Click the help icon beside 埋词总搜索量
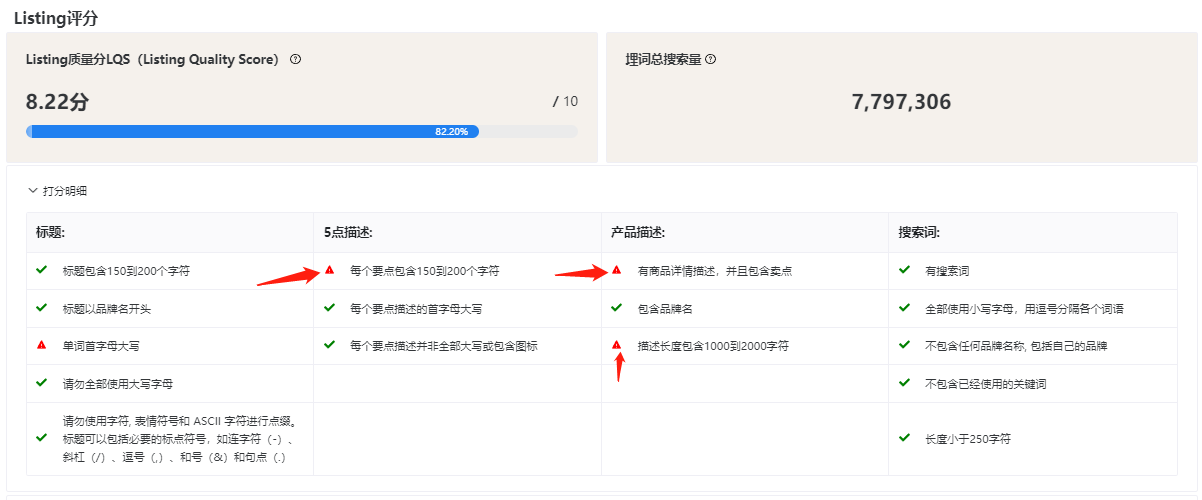 click(711, 59)
